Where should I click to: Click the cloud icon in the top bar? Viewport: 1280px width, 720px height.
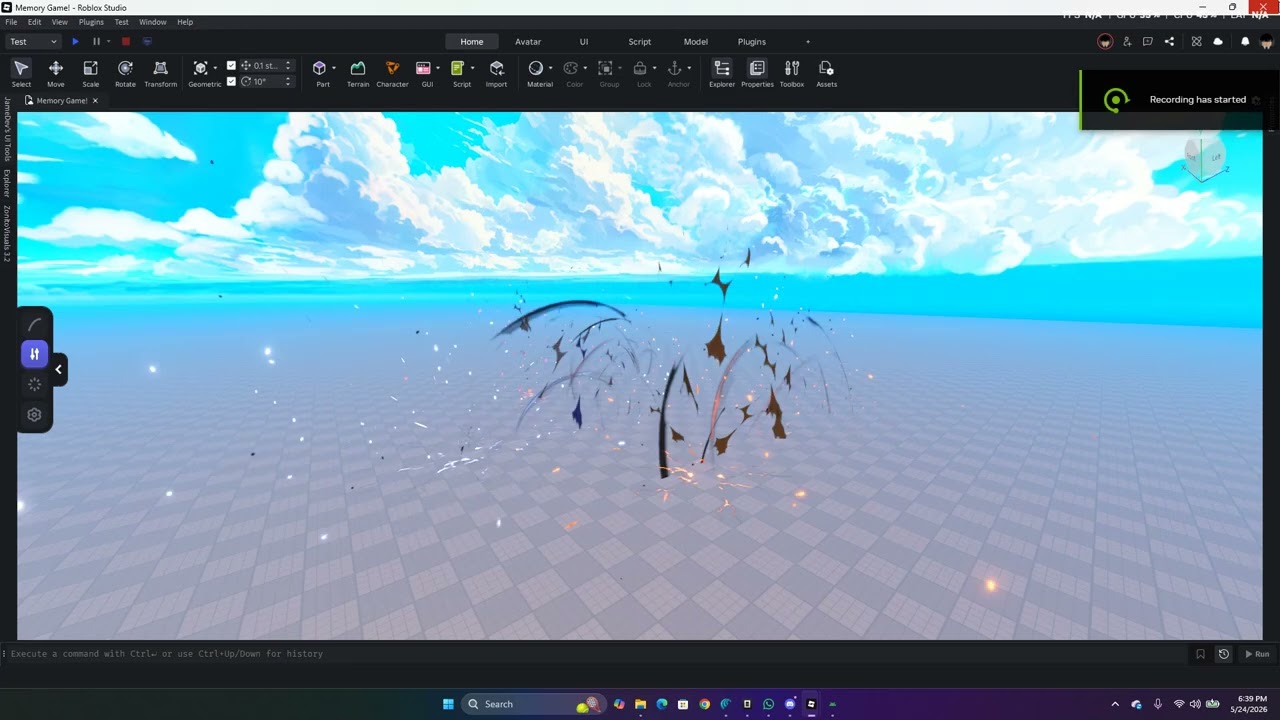[1218, 41]
